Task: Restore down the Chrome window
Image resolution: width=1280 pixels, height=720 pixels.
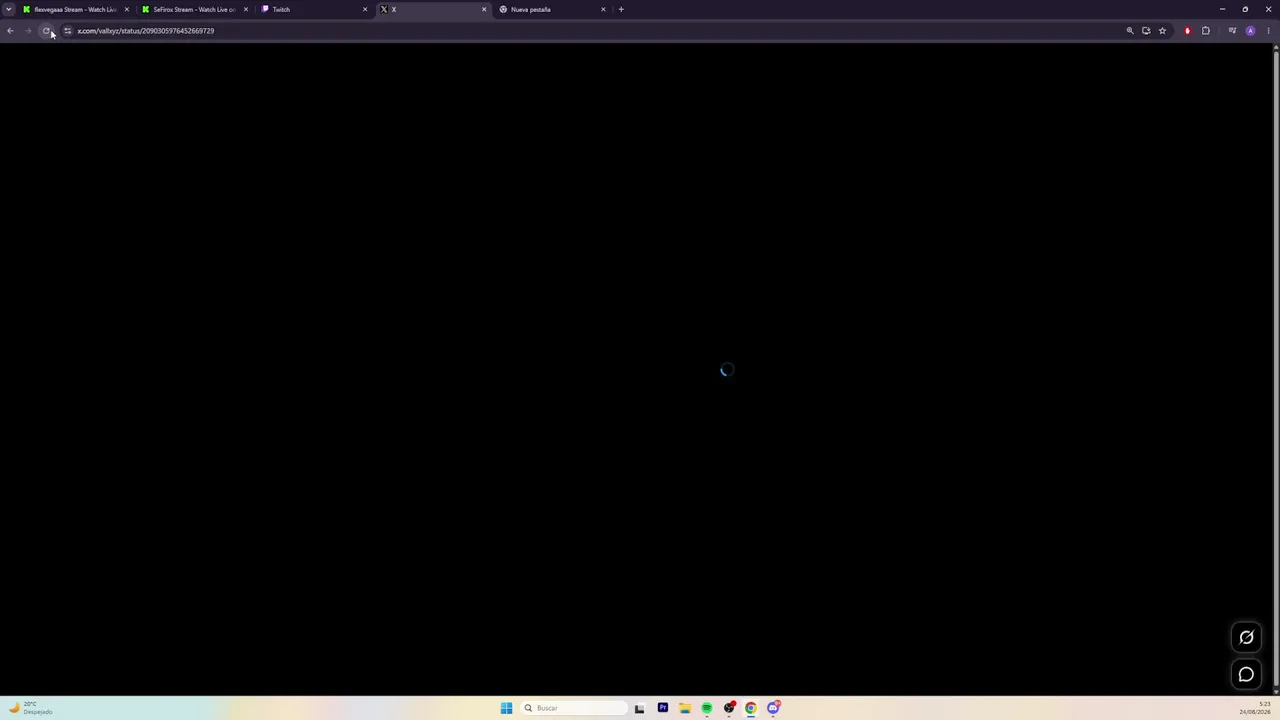Action: pos(1245,9)
